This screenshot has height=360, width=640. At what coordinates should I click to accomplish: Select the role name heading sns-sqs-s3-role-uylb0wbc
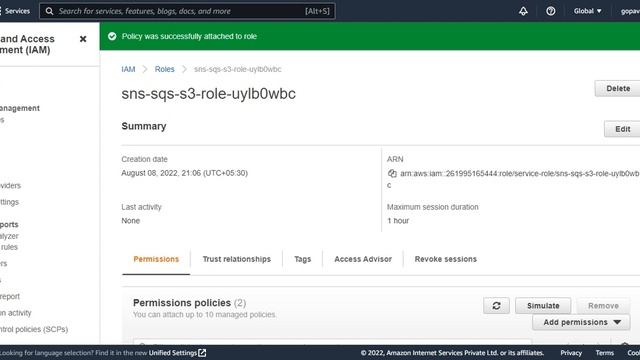209,94
